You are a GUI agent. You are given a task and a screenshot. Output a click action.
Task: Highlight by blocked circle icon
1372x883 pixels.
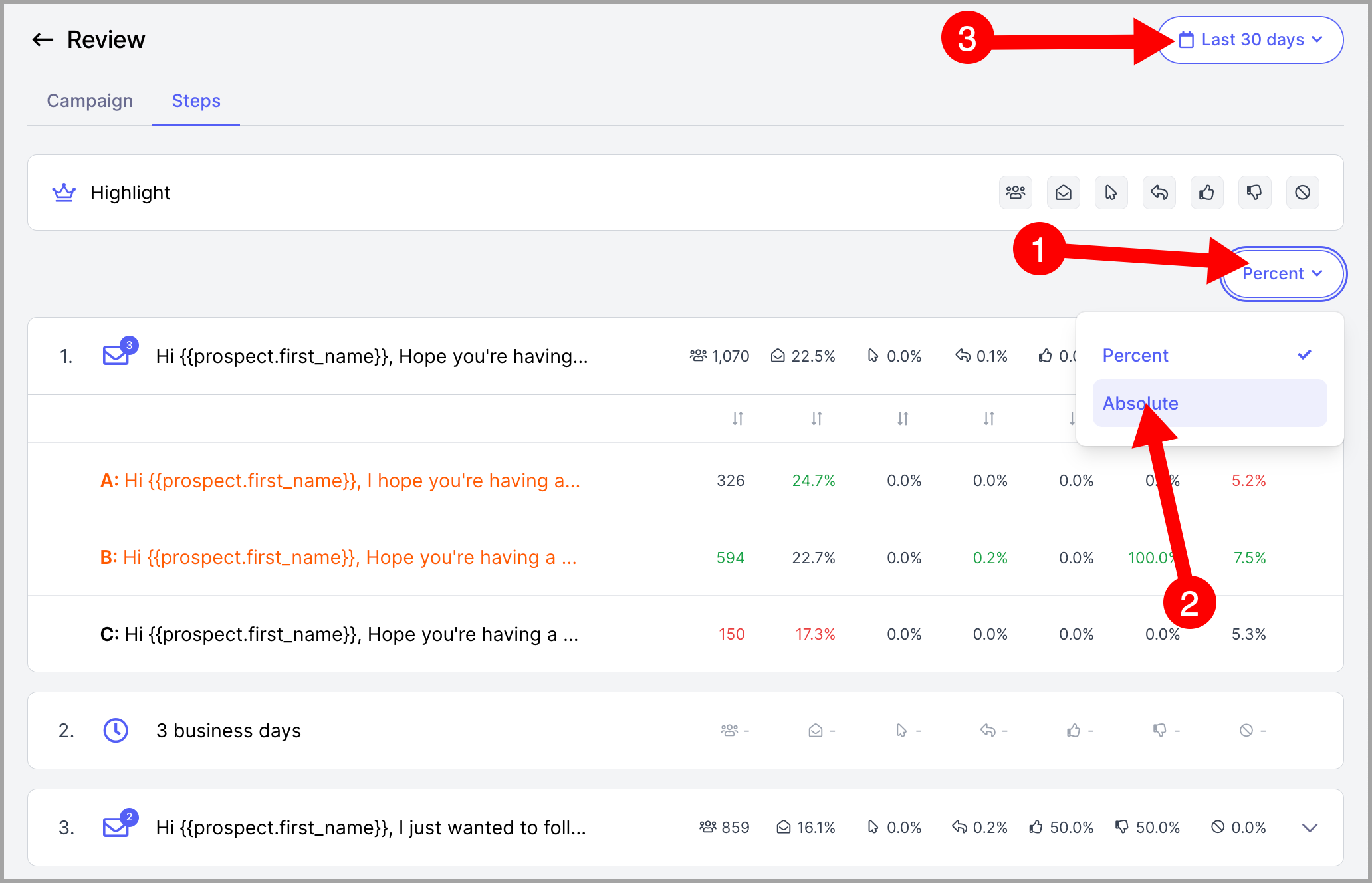point(1303,193)
